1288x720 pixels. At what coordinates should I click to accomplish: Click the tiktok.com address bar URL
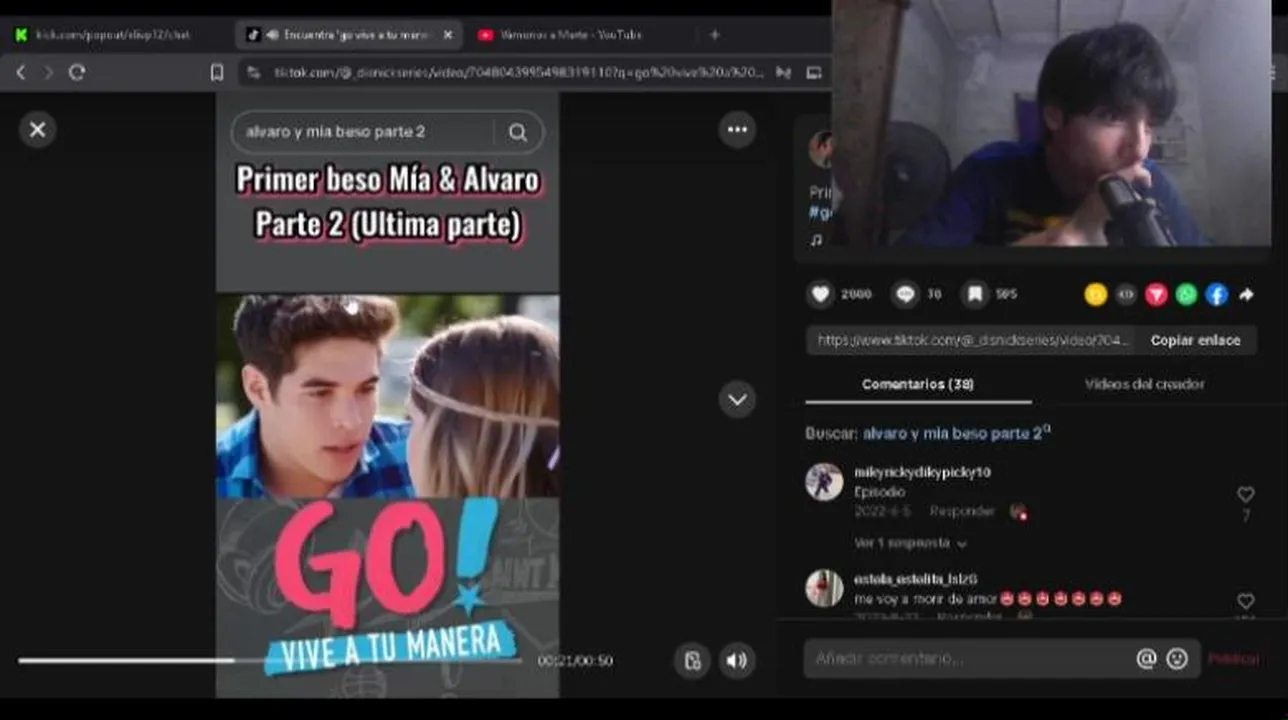click(518, 72)
